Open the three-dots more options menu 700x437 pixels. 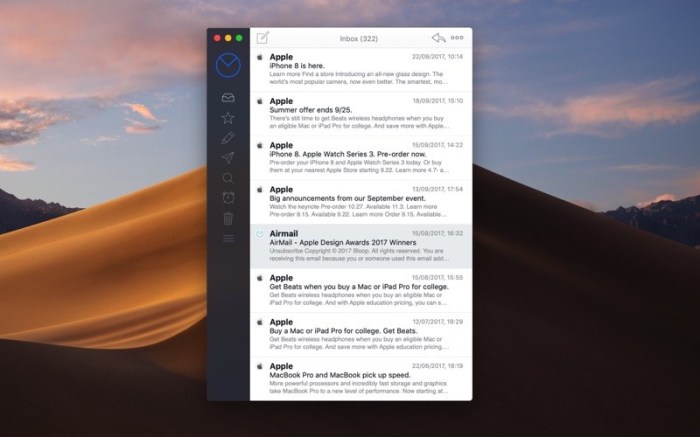457,38
